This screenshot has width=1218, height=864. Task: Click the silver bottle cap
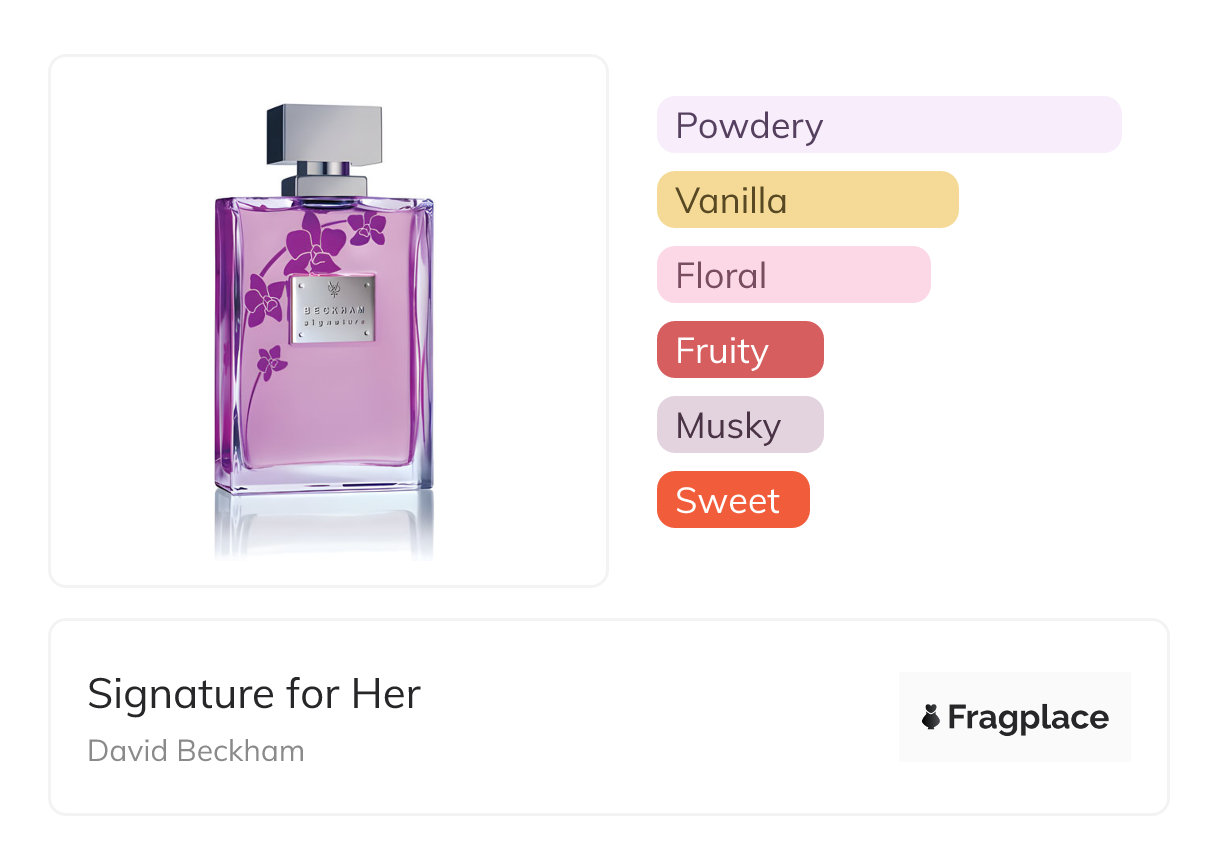tap(324, 133)
